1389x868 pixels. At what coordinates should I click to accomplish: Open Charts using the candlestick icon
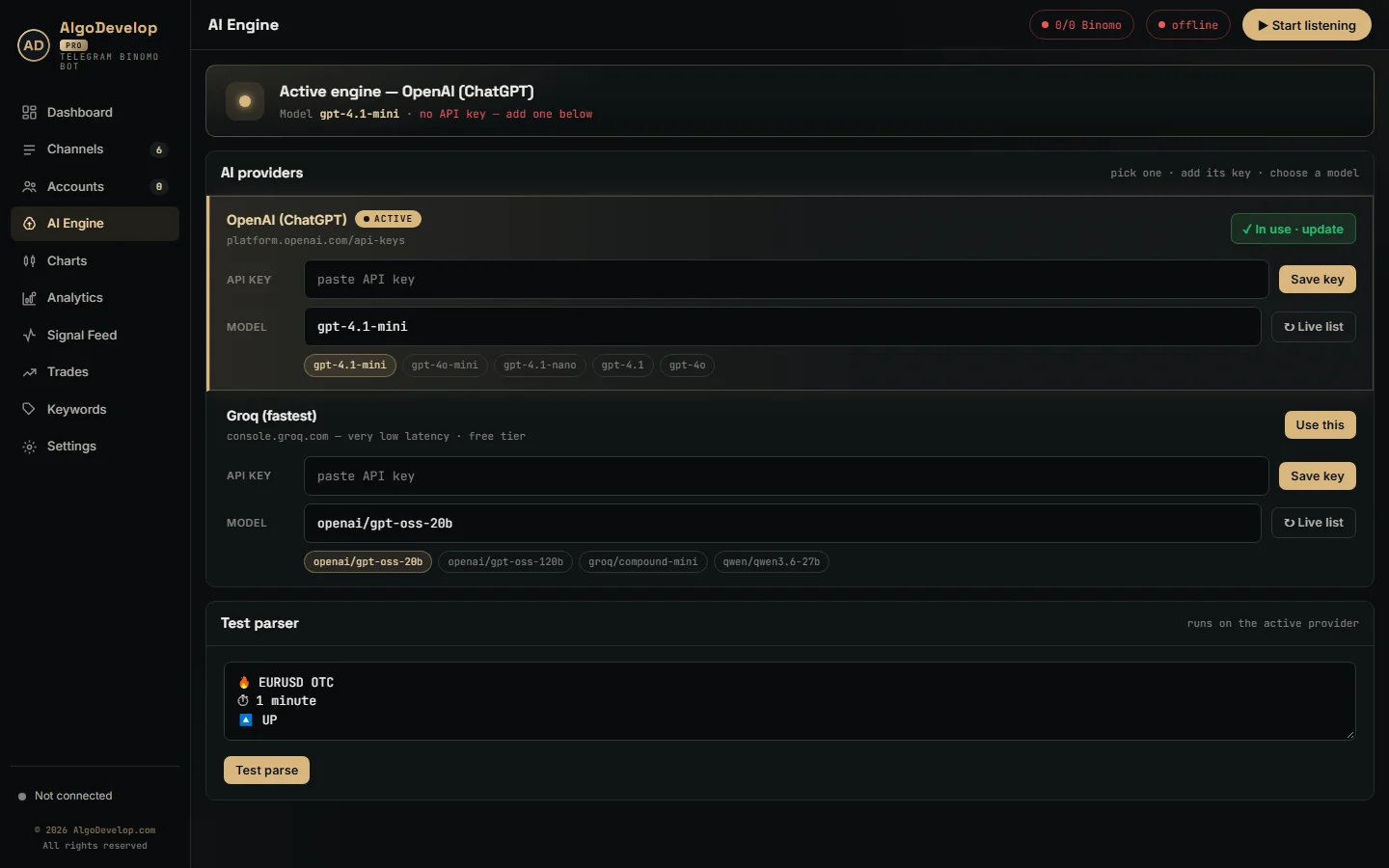click(x=29, y=261)
